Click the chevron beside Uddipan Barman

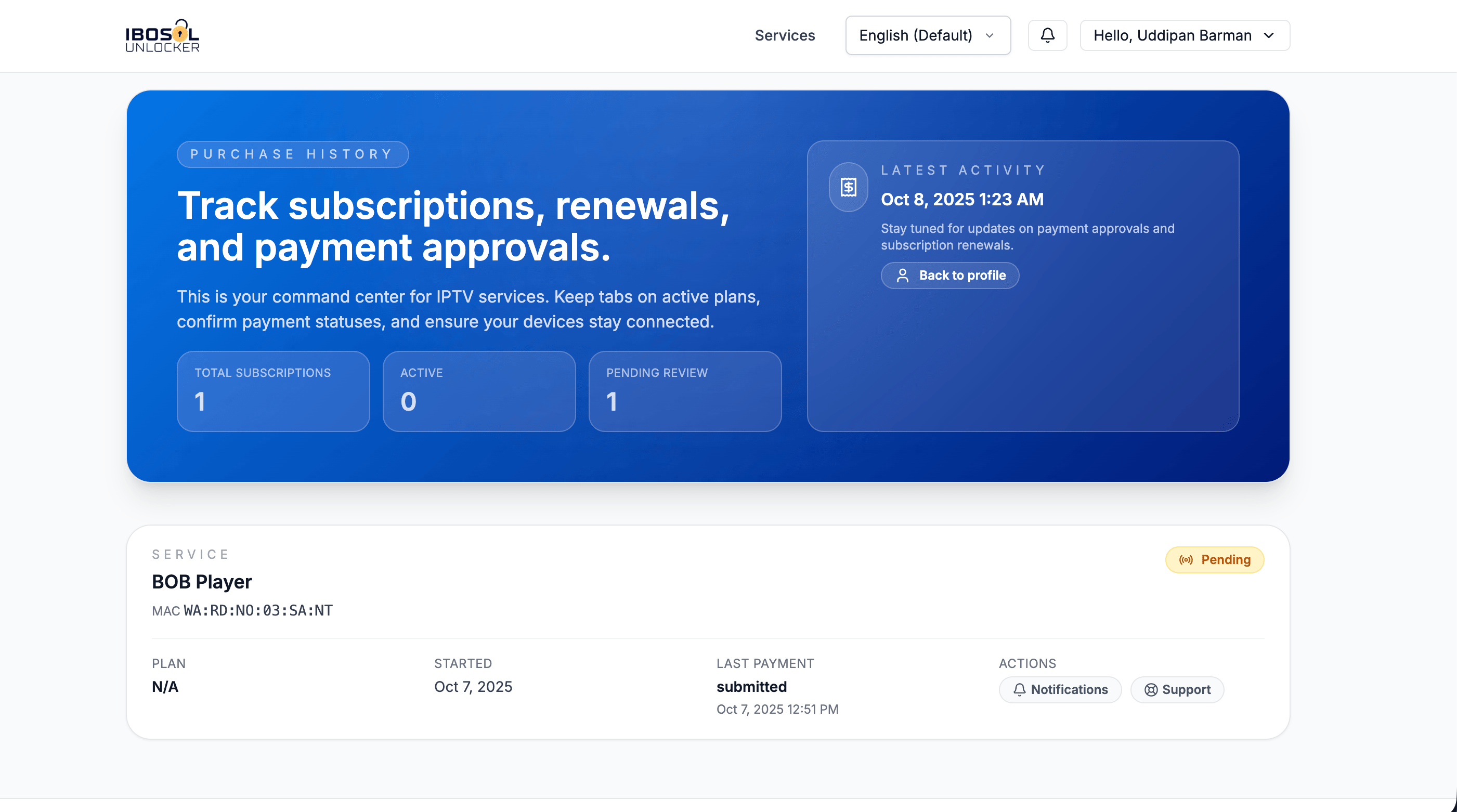pyautogui.click(x=1269, y=36)
